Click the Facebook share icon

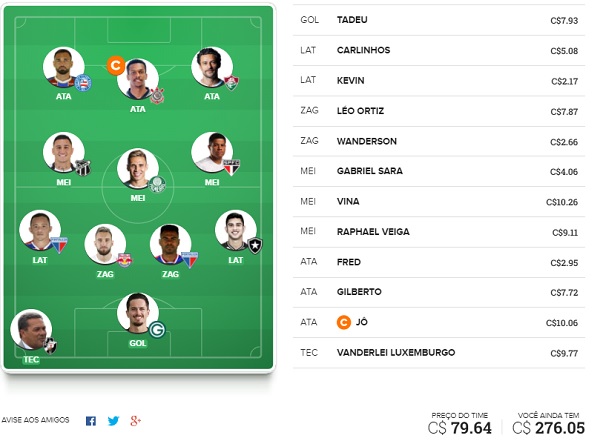click(91, 421)
